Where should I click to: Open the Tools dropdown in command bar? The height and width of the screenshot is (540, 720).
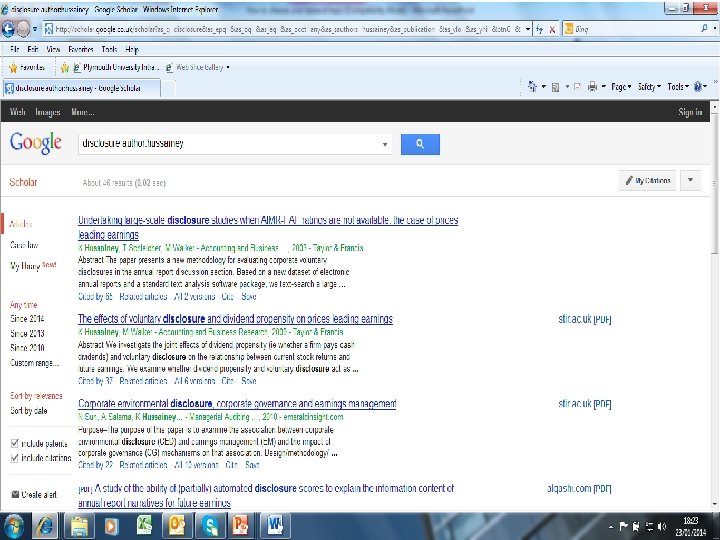click(678, 86)
